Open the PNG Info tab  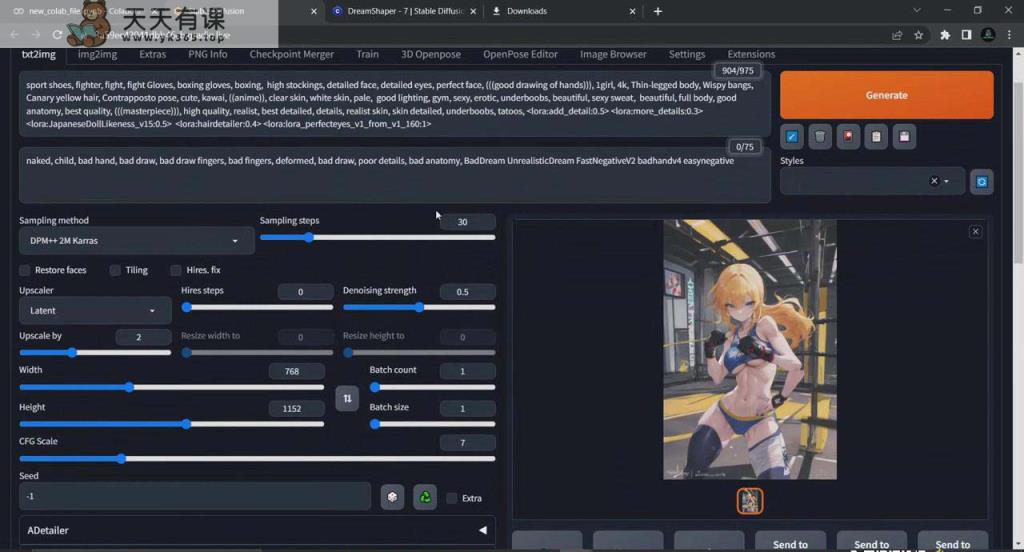[208, 54]
